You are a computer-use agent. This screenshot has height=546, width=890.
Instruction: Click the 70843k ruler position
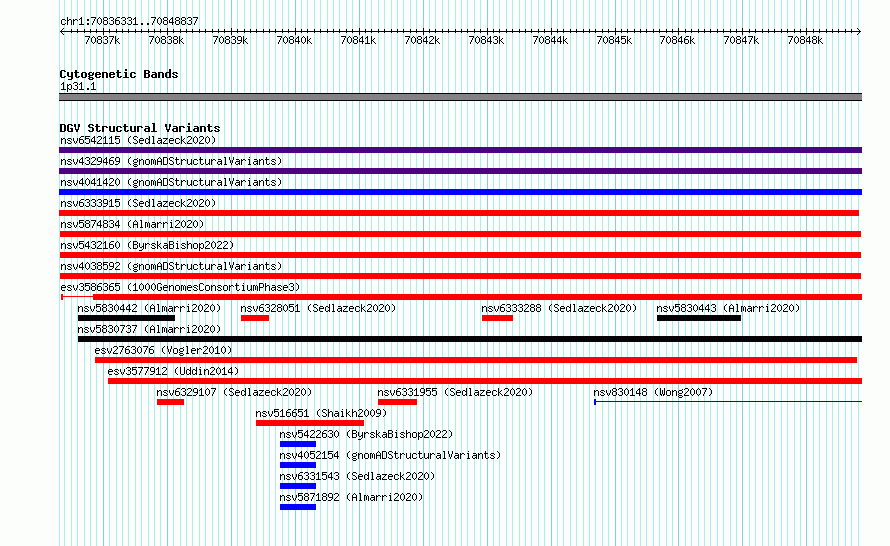[486, 40]
